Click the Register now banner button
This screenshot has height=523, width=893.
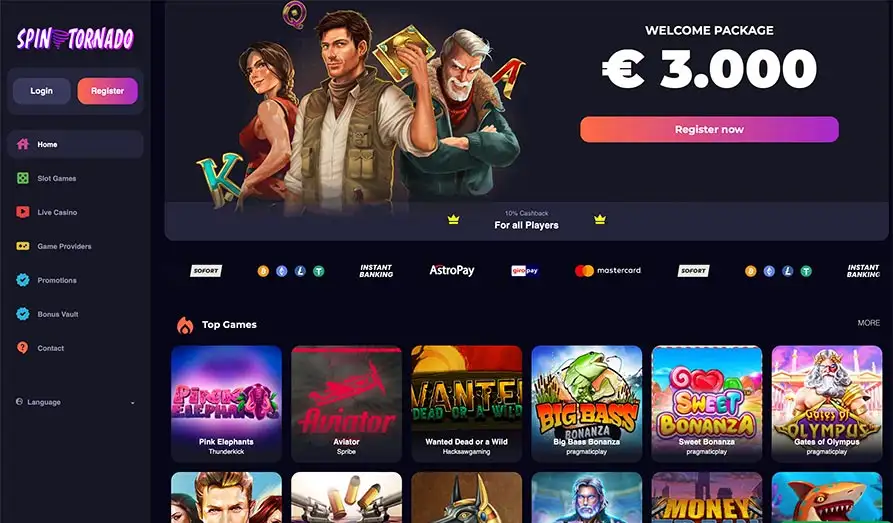pos(709,129)
